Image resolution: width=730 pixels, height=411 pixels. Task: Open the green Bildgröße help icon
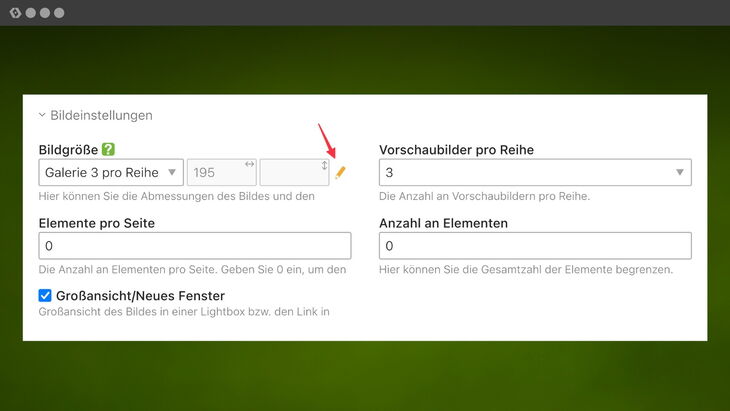[x=108, y=149]
